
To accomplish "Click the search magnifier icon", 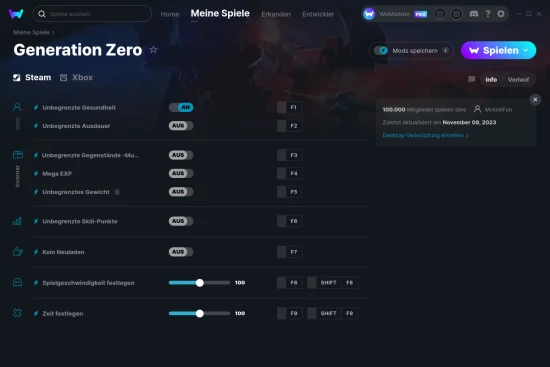I will 42,14.
